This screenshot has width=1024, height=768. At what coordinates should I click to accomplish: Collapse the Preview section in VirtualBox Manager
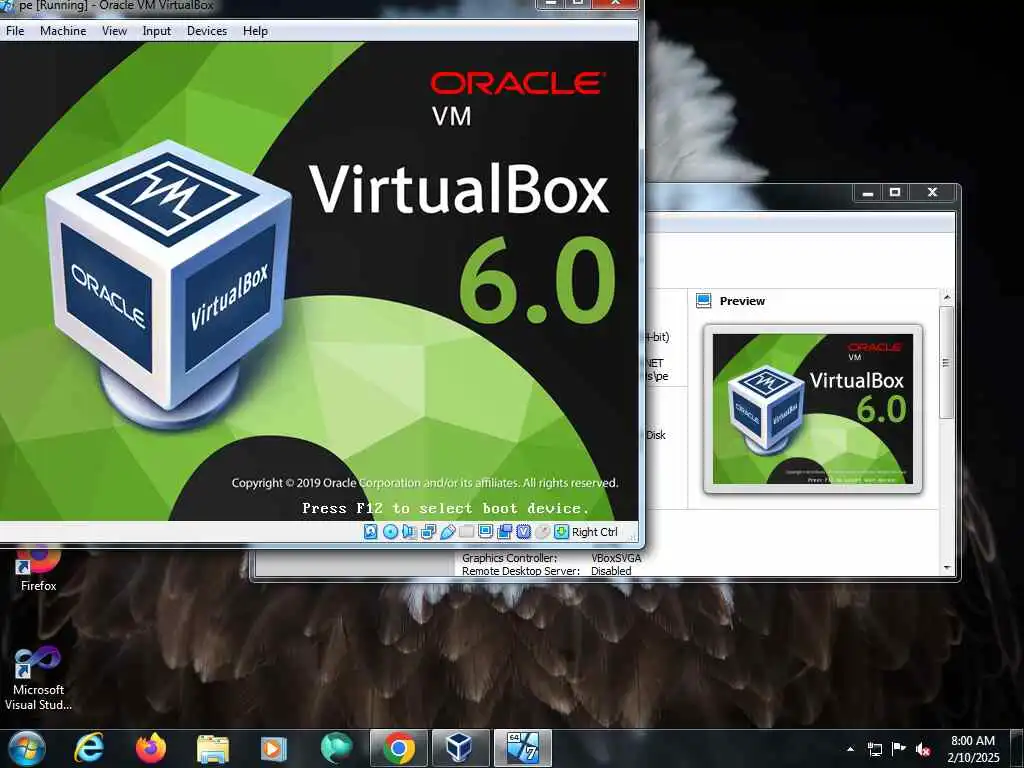[742, 301]
